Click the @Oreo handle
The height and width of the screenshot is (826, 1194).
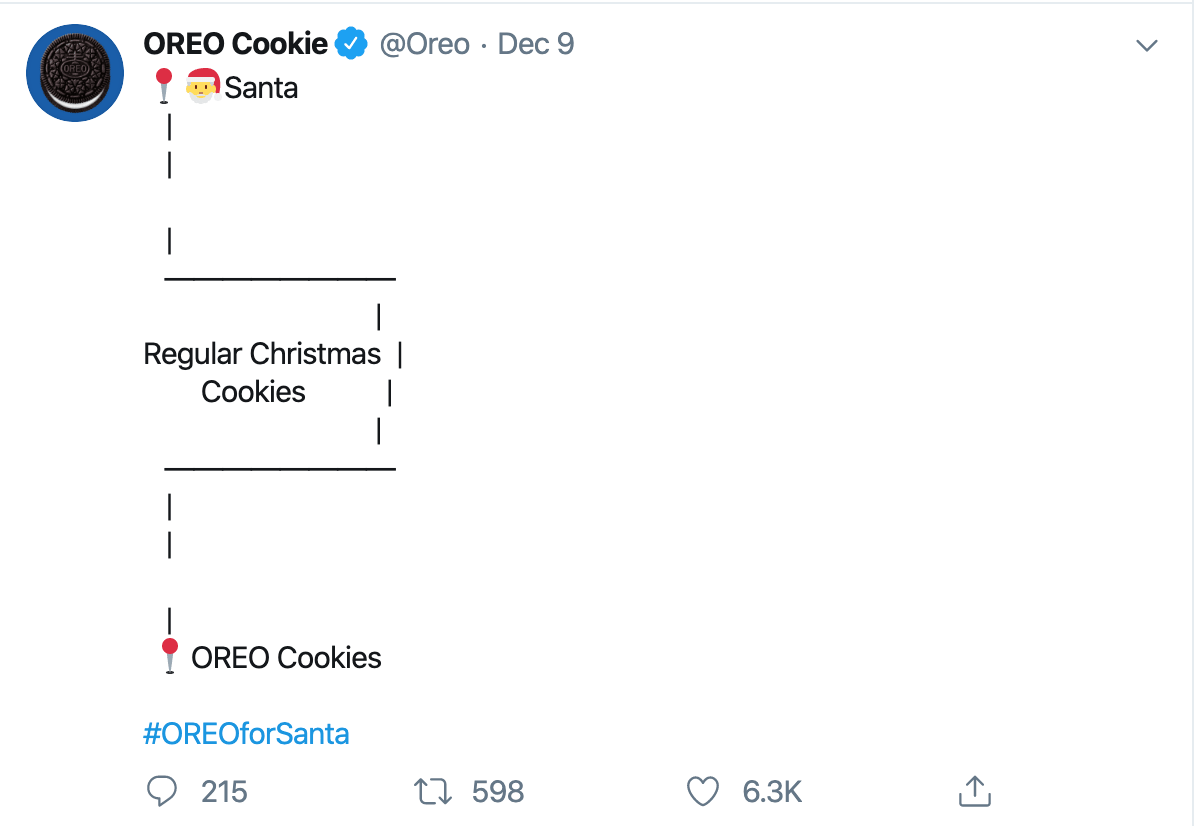pyautogui.click(x=426, y=43)
